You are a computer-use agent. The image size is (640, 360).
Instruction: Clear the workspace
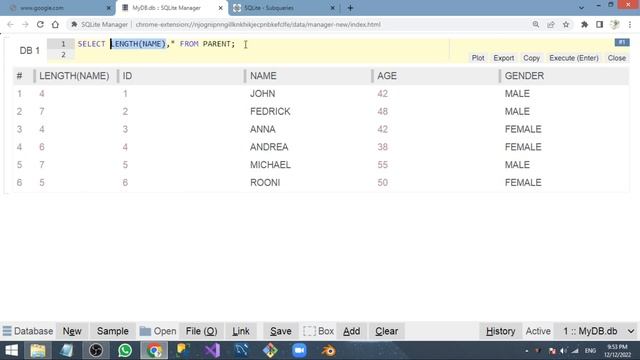point(387,331)
